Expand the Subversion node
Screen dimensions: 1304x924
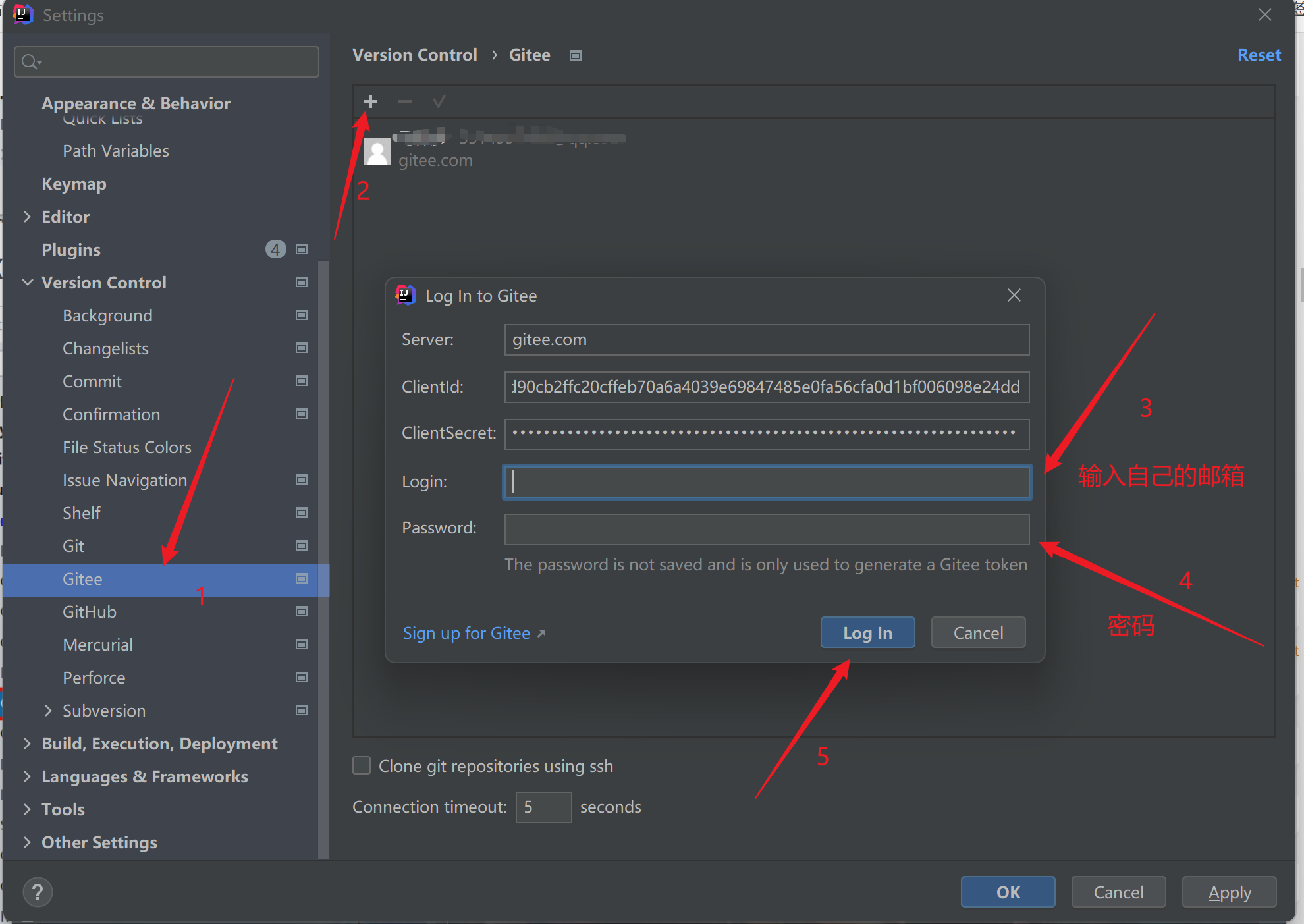tap(48, 711)
